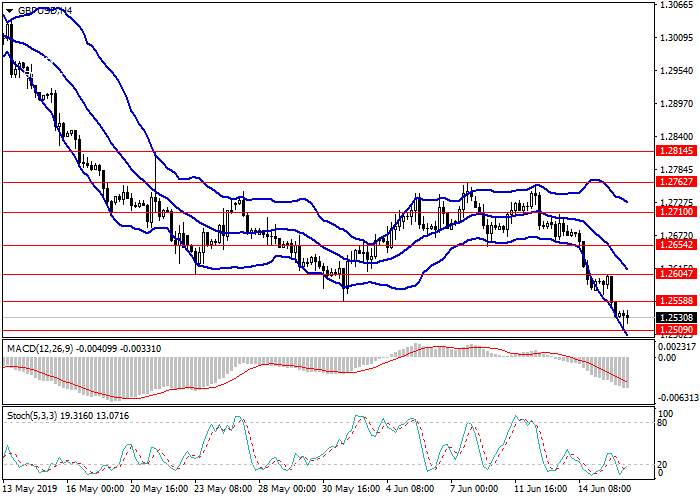Click the small triangle beside the GBPUSD title
This screenshot has width=700, height=500.
[x=10, y=9]
